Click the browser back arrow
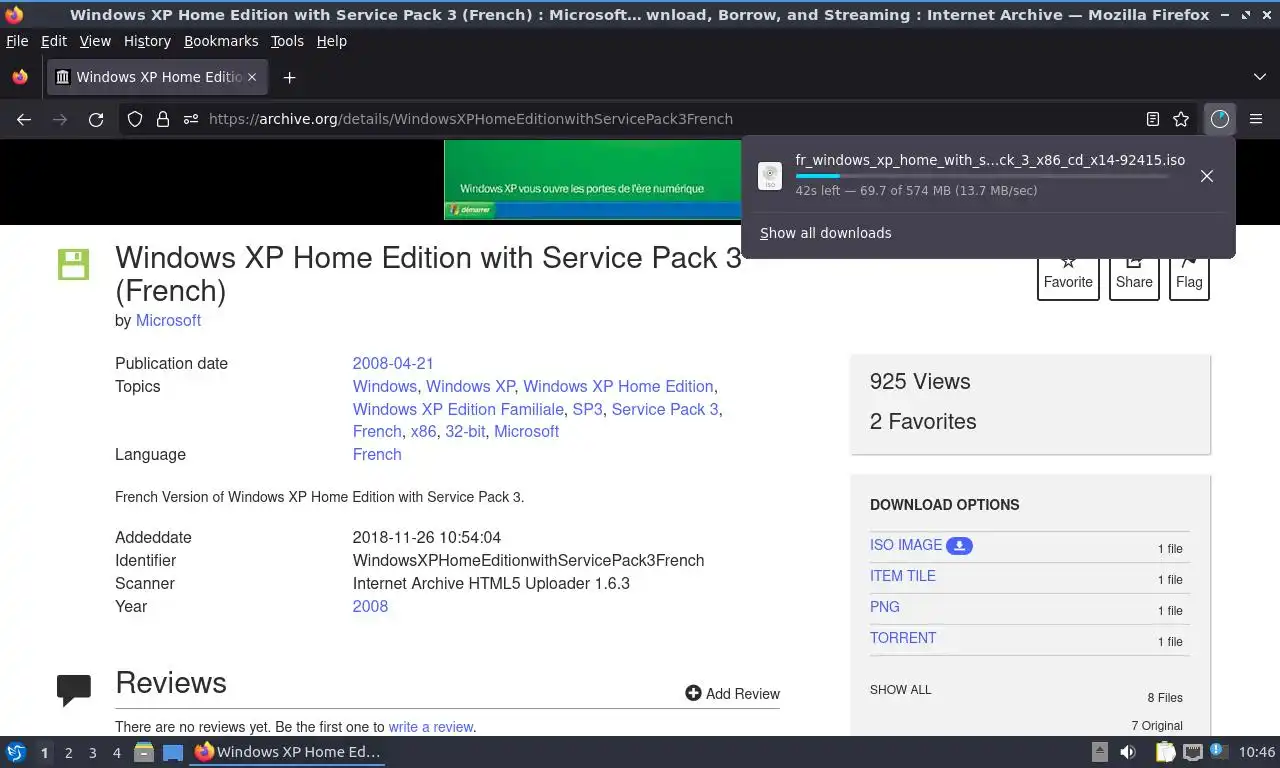 click(x=24, y=119)
